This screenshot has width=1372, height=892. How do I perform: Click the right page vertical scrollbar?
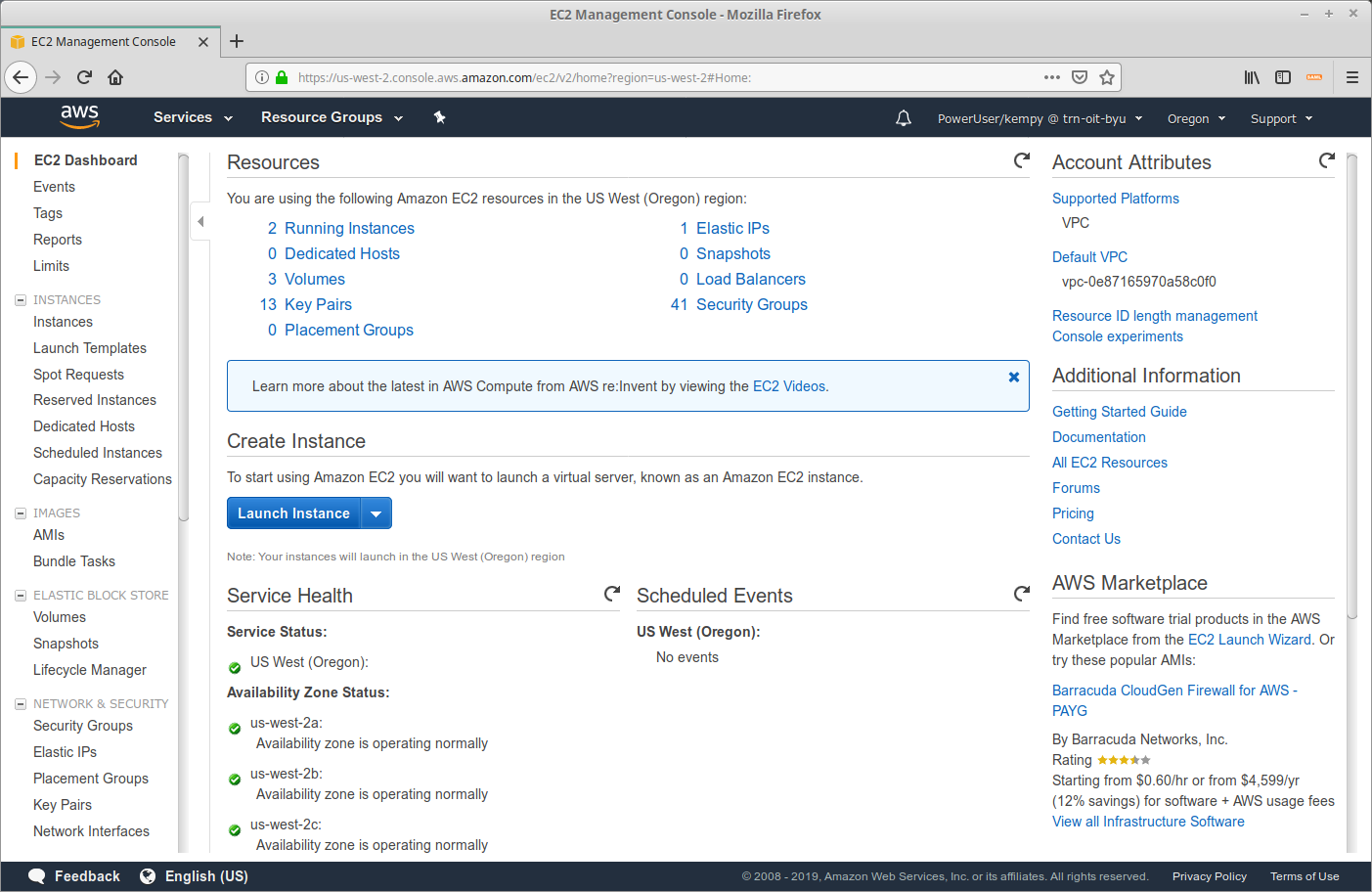point(1352,386)
